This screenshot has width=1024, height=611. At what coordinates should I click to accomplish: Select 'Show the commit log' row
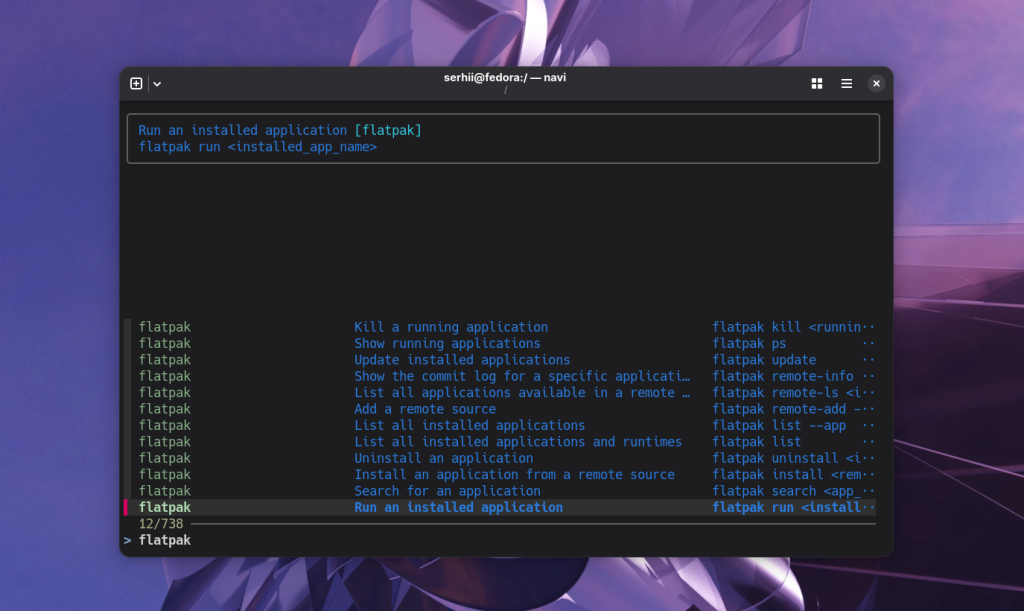coord(500,376)
